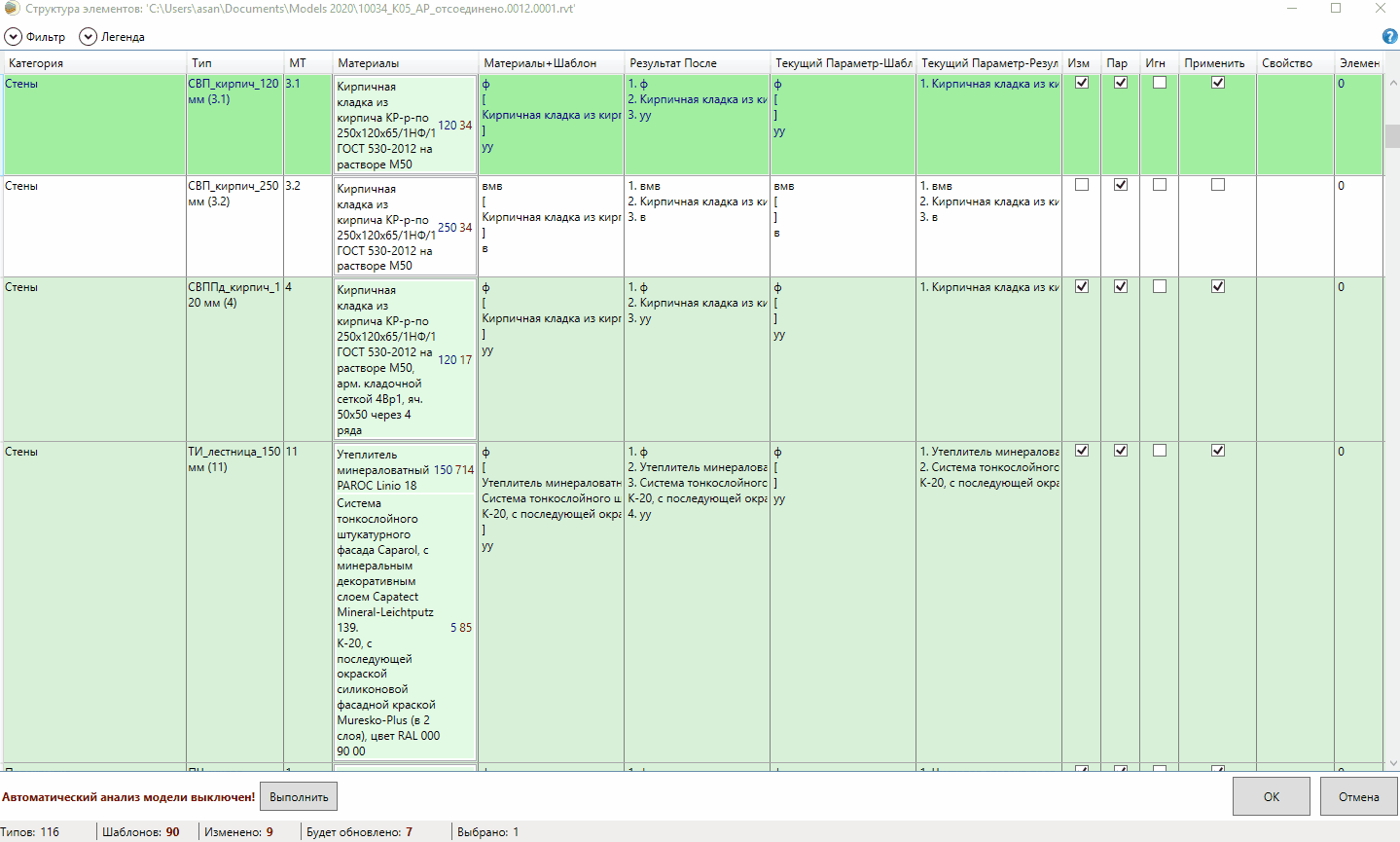
Task: Toggle Изм checkbox for ТИ_лестница_150 row
Action: coord(1082,451)
